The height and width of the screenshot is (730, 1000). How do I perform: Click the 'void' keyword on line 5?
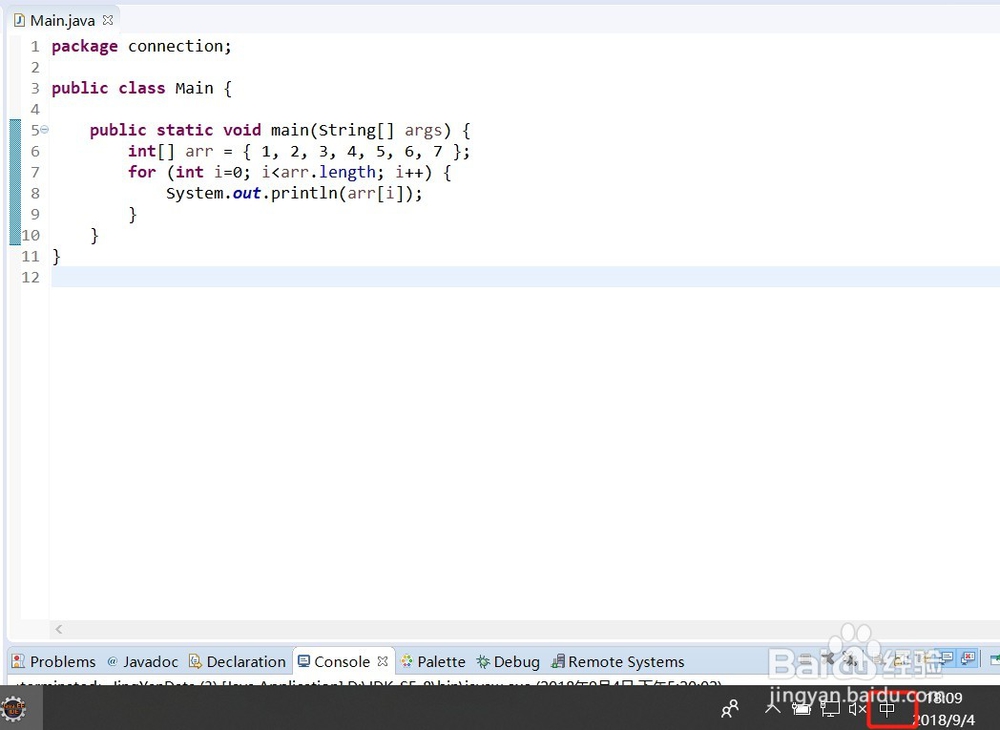point(242,130)
